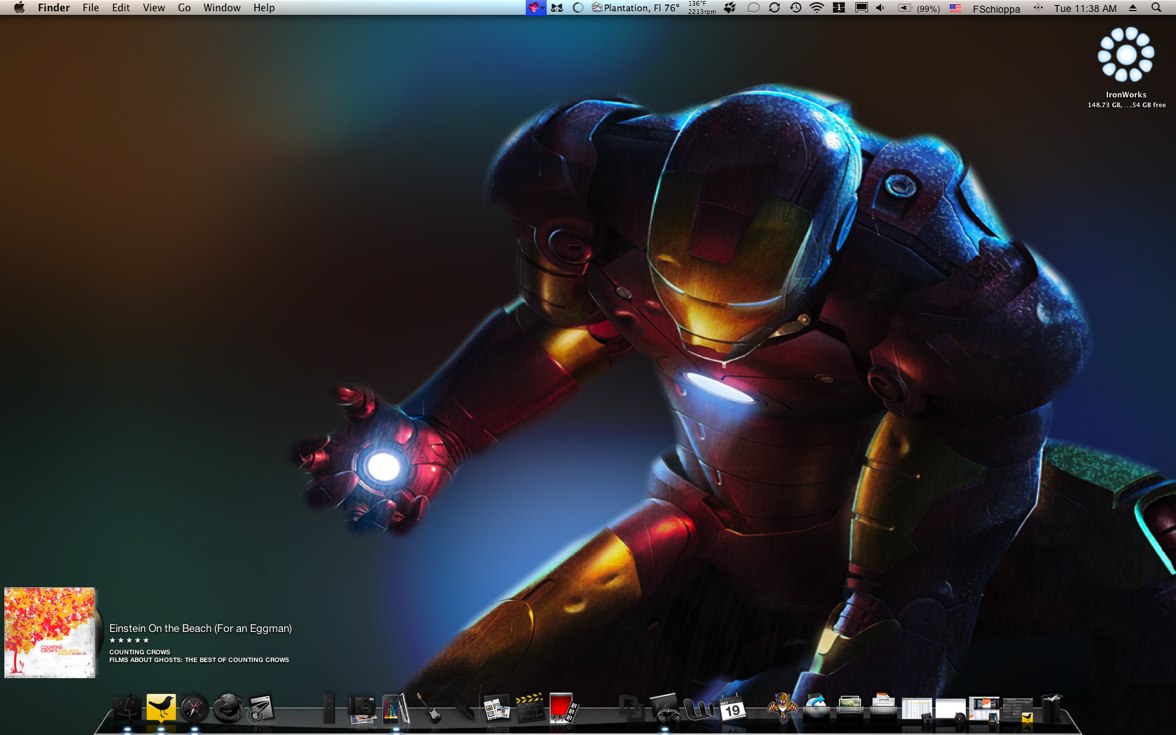
Task: Show the temperature and fan rpm readout
Action: point(702,8)
